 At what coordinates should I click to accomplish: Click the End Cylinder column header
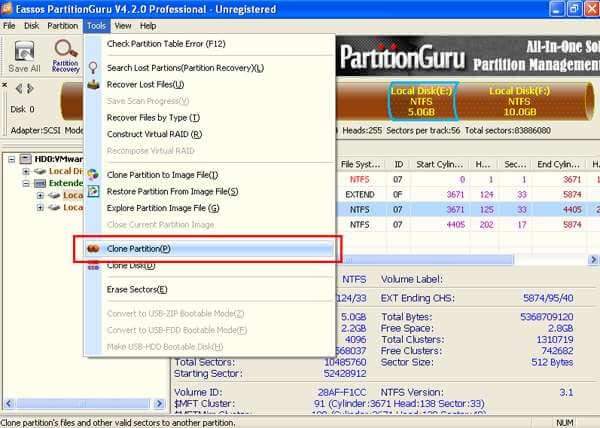(558, 164)
